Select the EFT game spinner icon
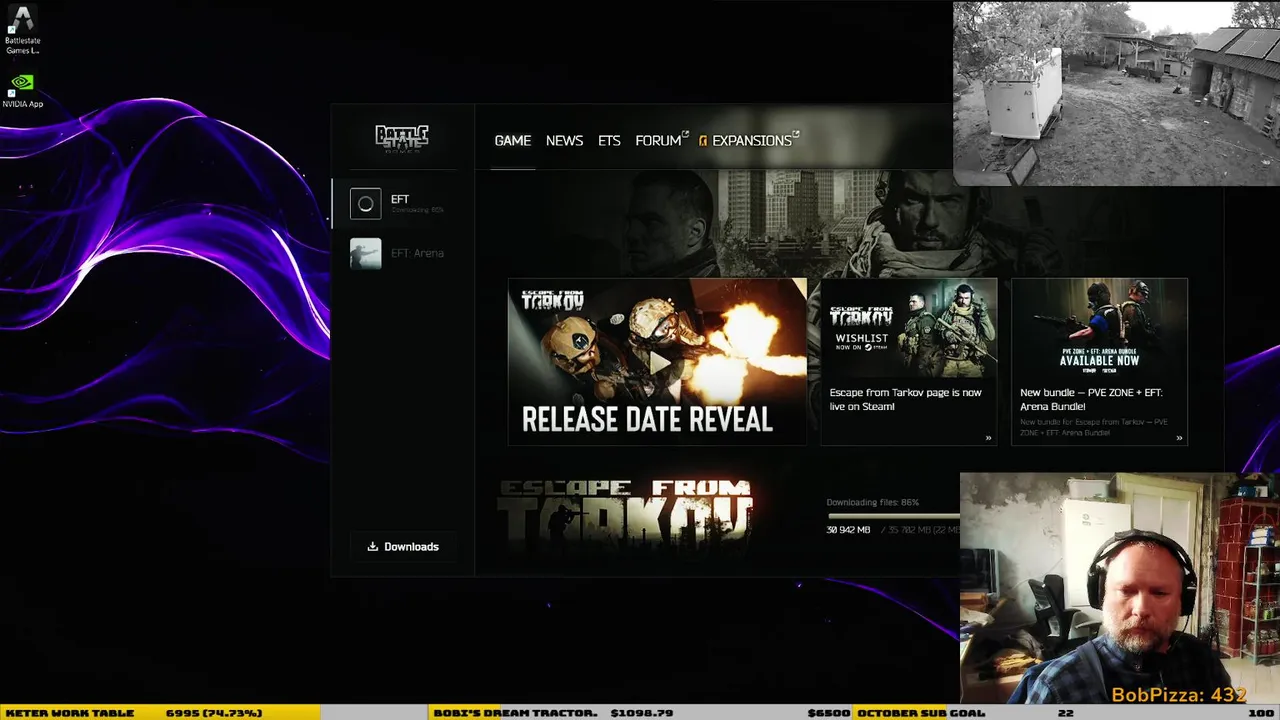This screenshot has width=1280, height=720. pyautogui.click(x=365, y=204)
